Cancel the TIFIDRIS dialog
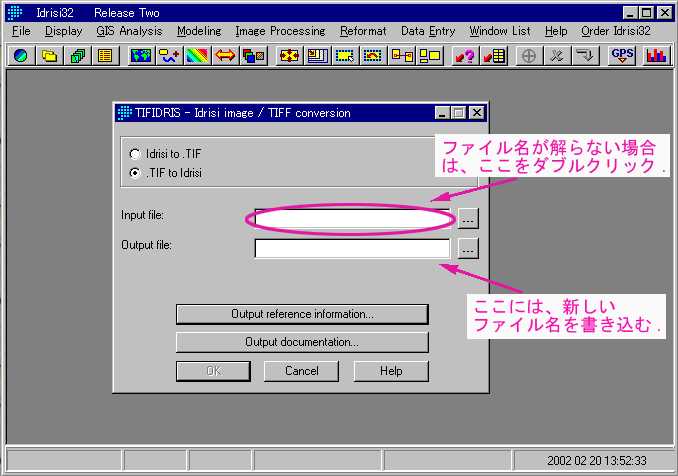 coord(301,371)
